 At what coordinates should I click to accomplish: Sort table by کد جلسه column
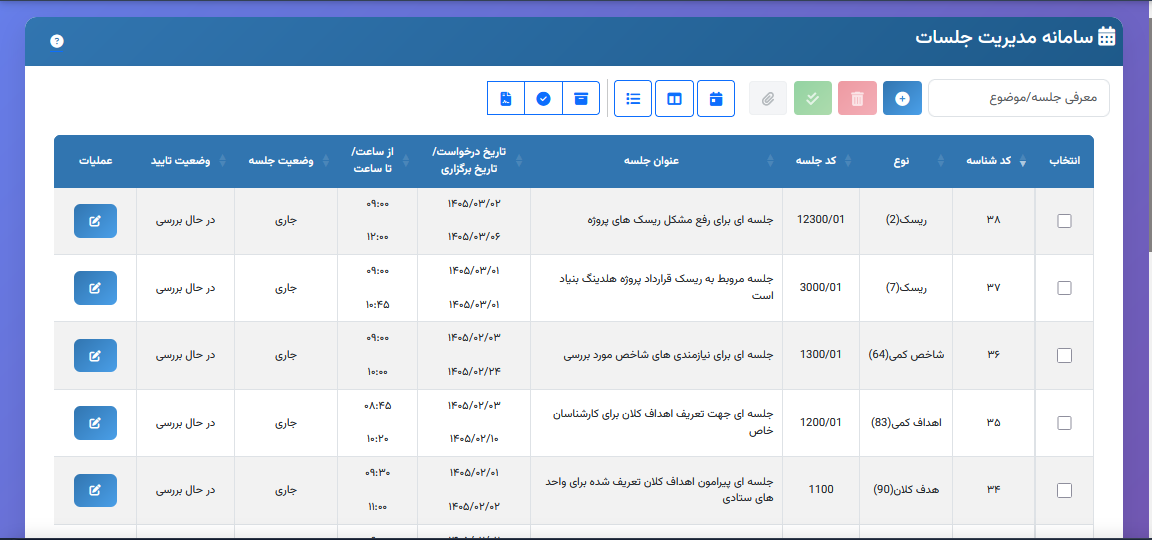click(x=821, y=161)
